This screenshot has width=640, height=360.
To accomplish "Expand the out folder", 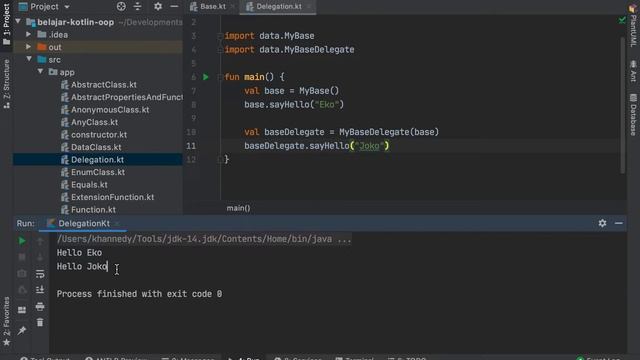I will (29, 47).
